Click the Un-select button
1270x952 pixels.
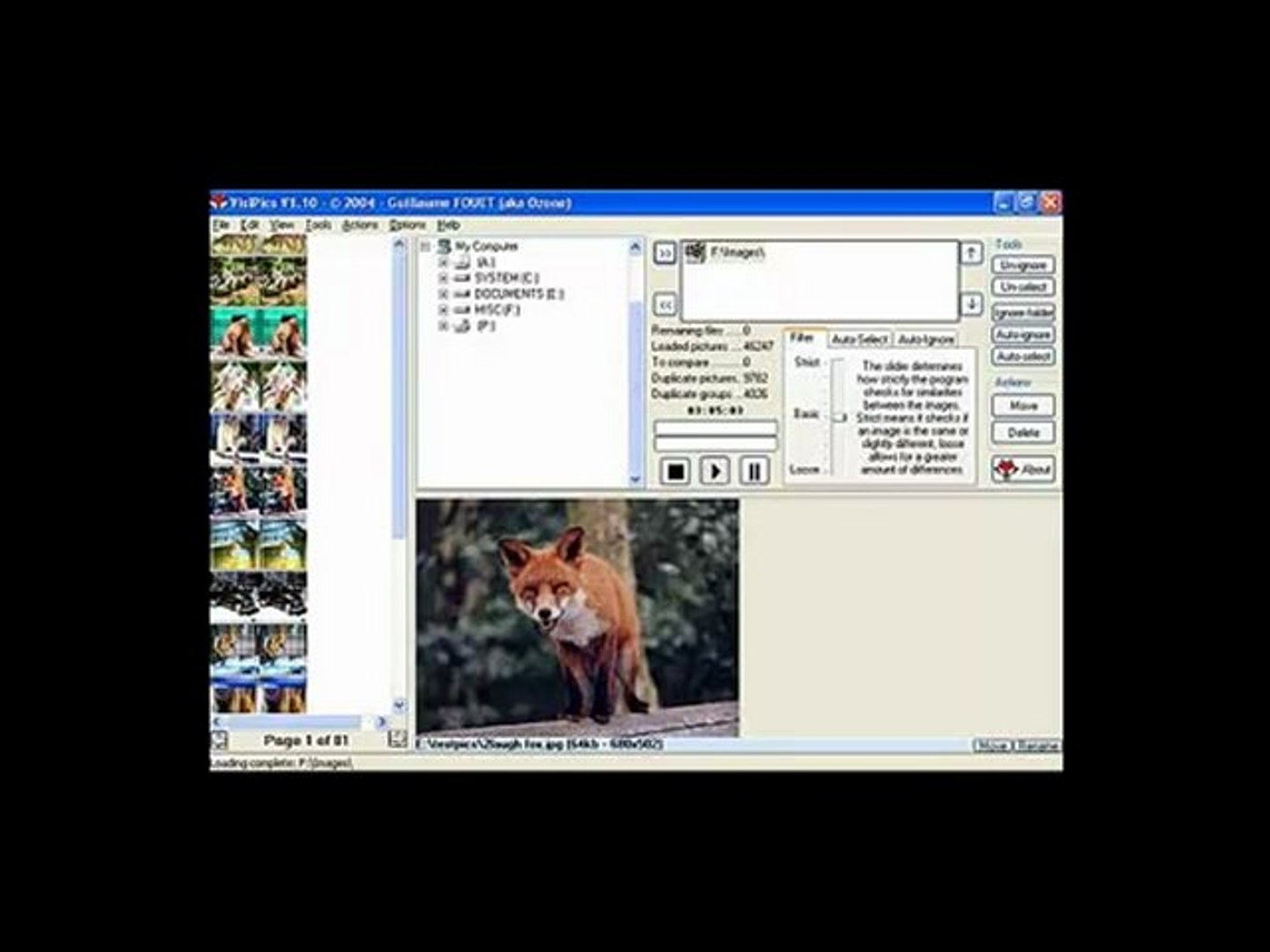click(1023, 287)
